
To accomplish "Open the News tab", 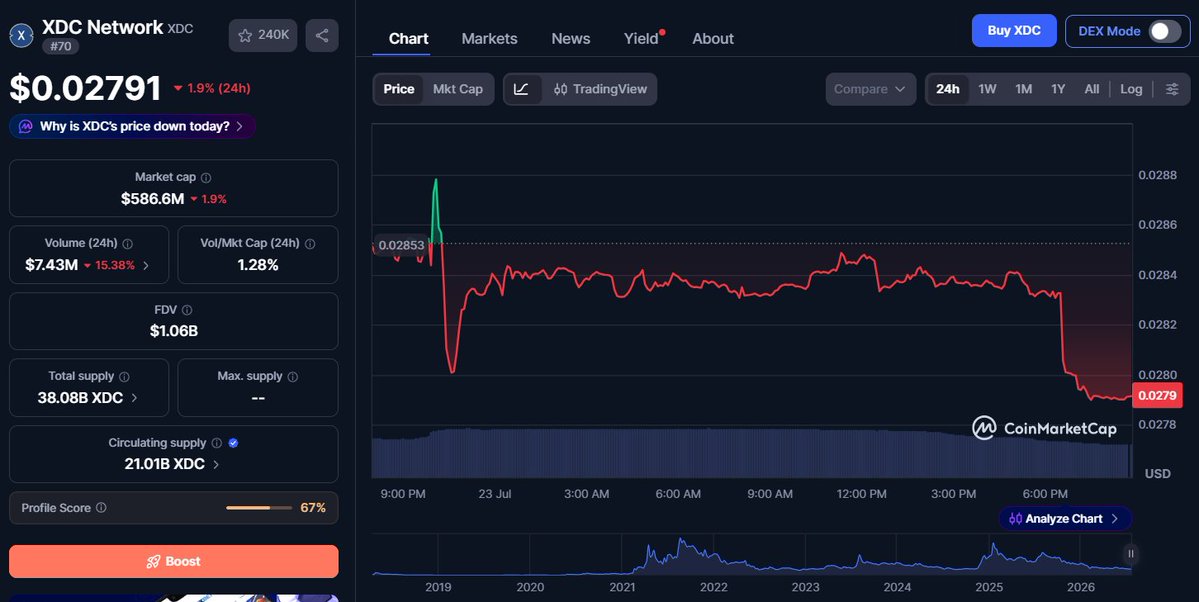I will tap(571, 38).
